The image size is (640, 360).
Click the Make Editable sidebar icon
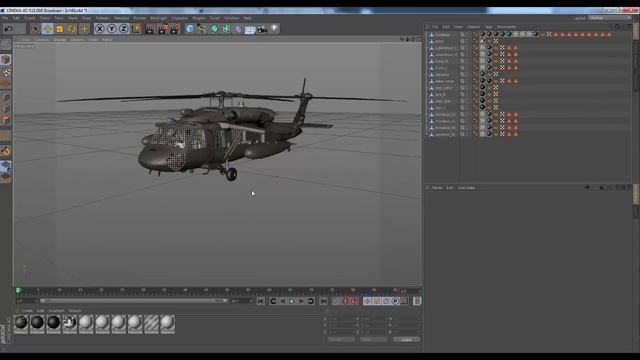pos(6,44)
